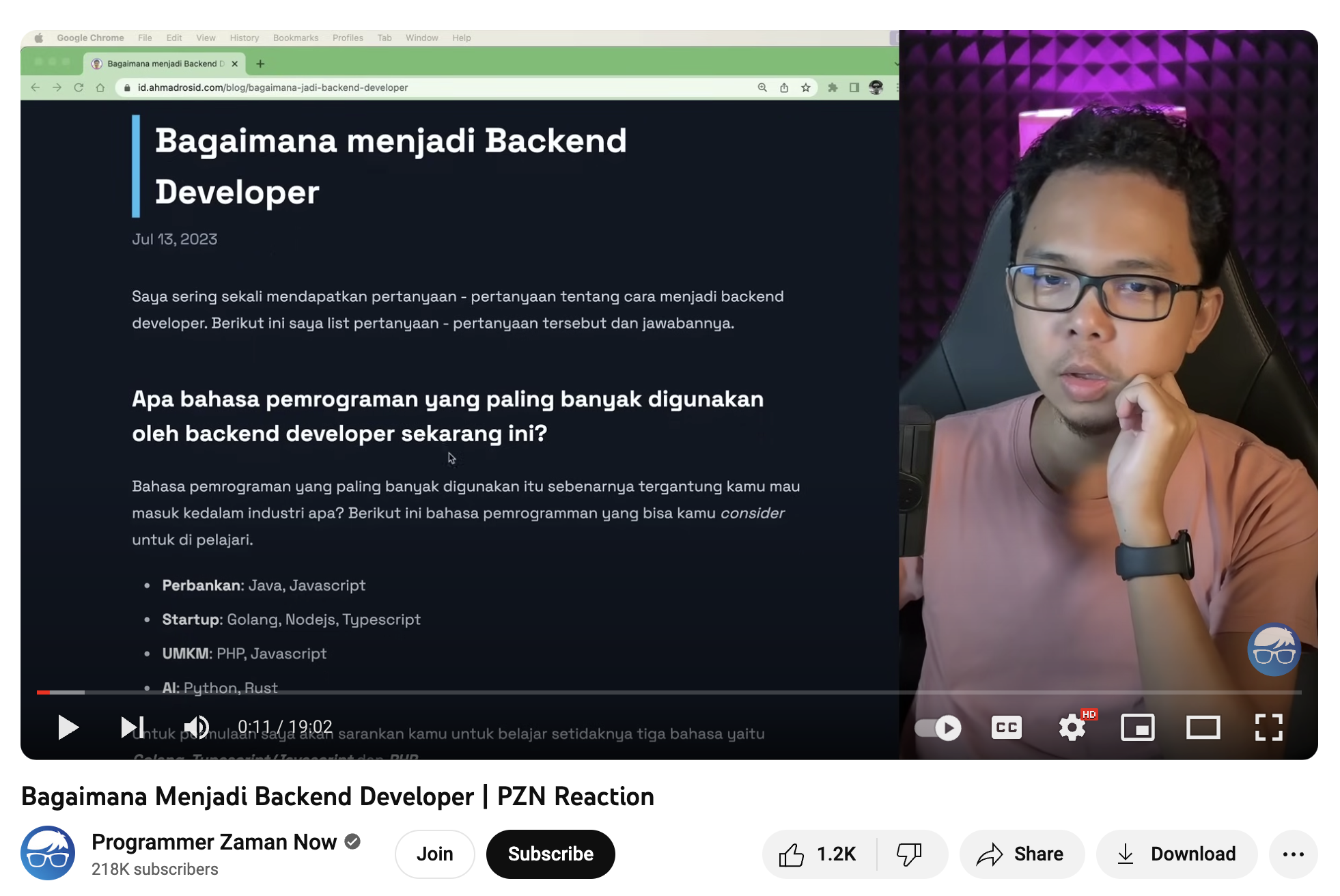1340x896 pixels.
Task: Open the Chrome View menu in the video
Action: (x=206, y=38)
